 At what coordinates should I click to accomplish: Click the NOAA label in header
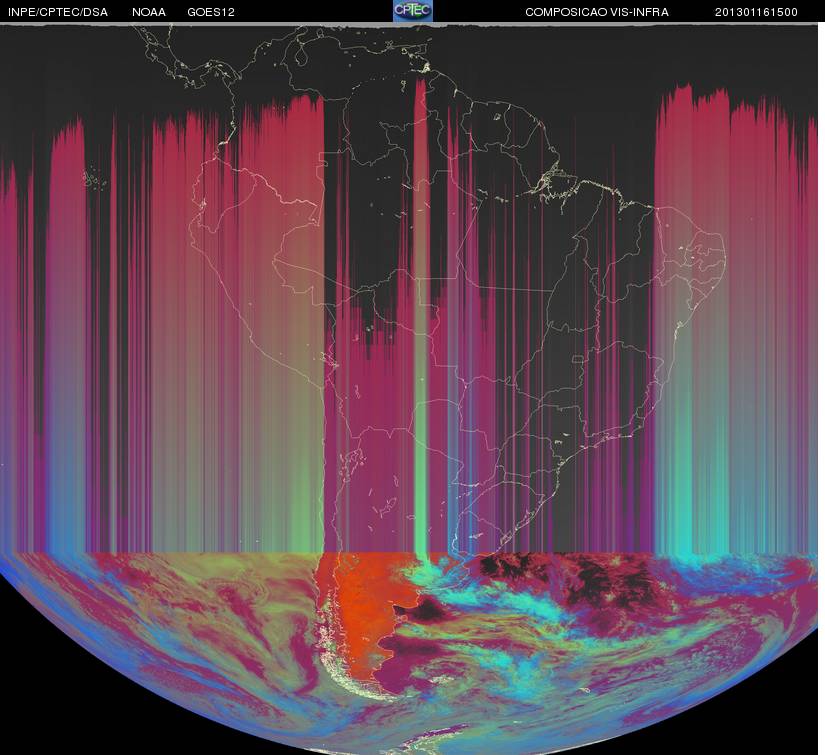tap(149, 12)
